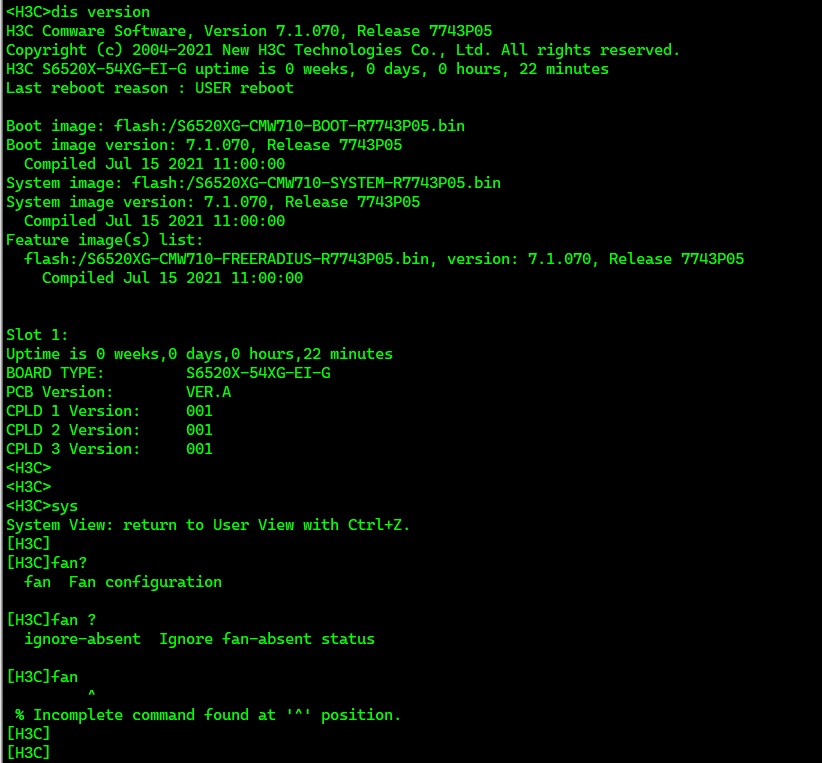
Task: Click the Comware Software version 7.1.070 line
Action: pos(248,31)
